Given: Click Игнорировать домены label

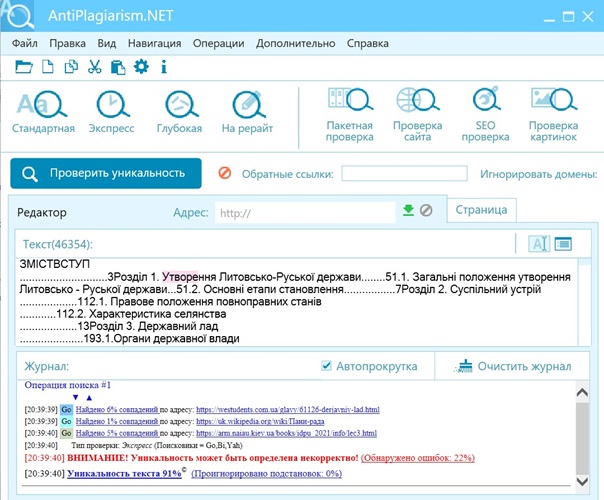Looking at the screenshot, I should pos(539,174).
